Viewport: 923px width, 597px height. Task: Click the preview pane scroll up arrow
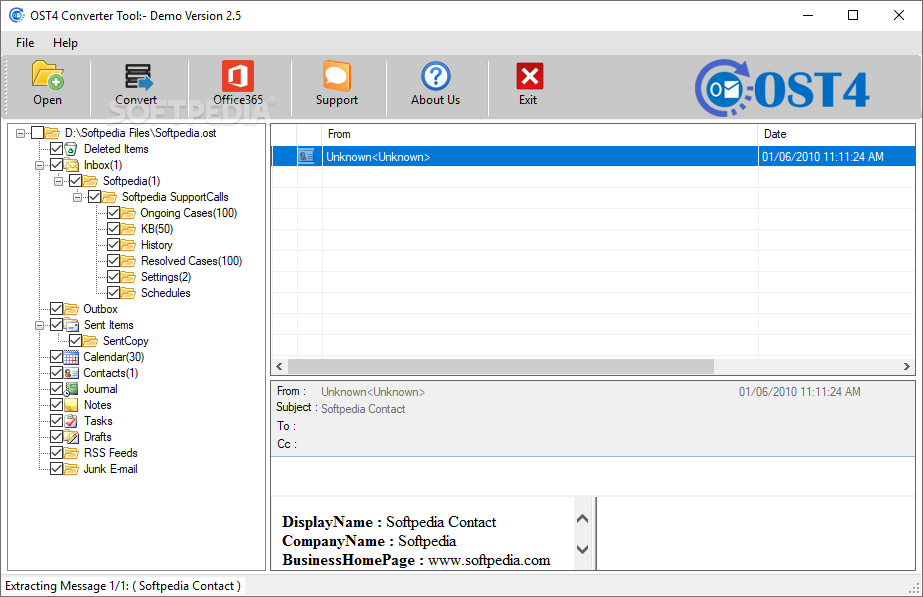[583, 519]
